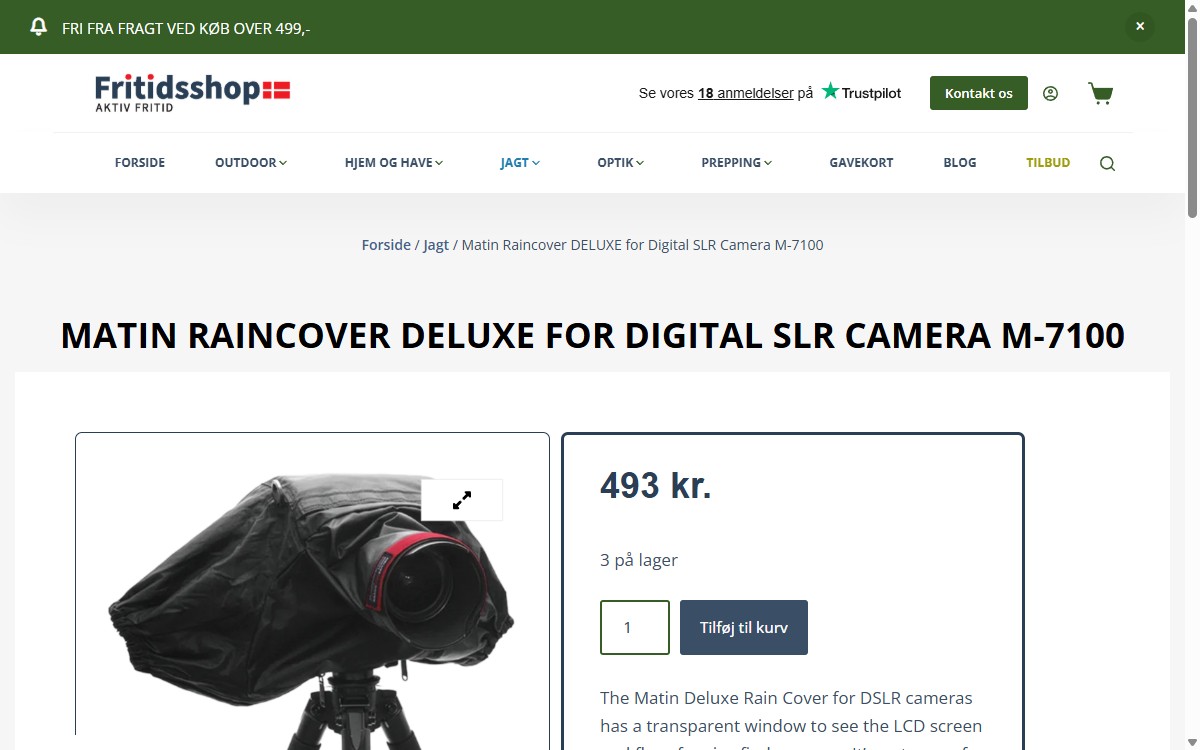The width and height of the screenshot is (1200, 750).
Task: Click the breadcrumb product name text
Action: click(643, 245)
